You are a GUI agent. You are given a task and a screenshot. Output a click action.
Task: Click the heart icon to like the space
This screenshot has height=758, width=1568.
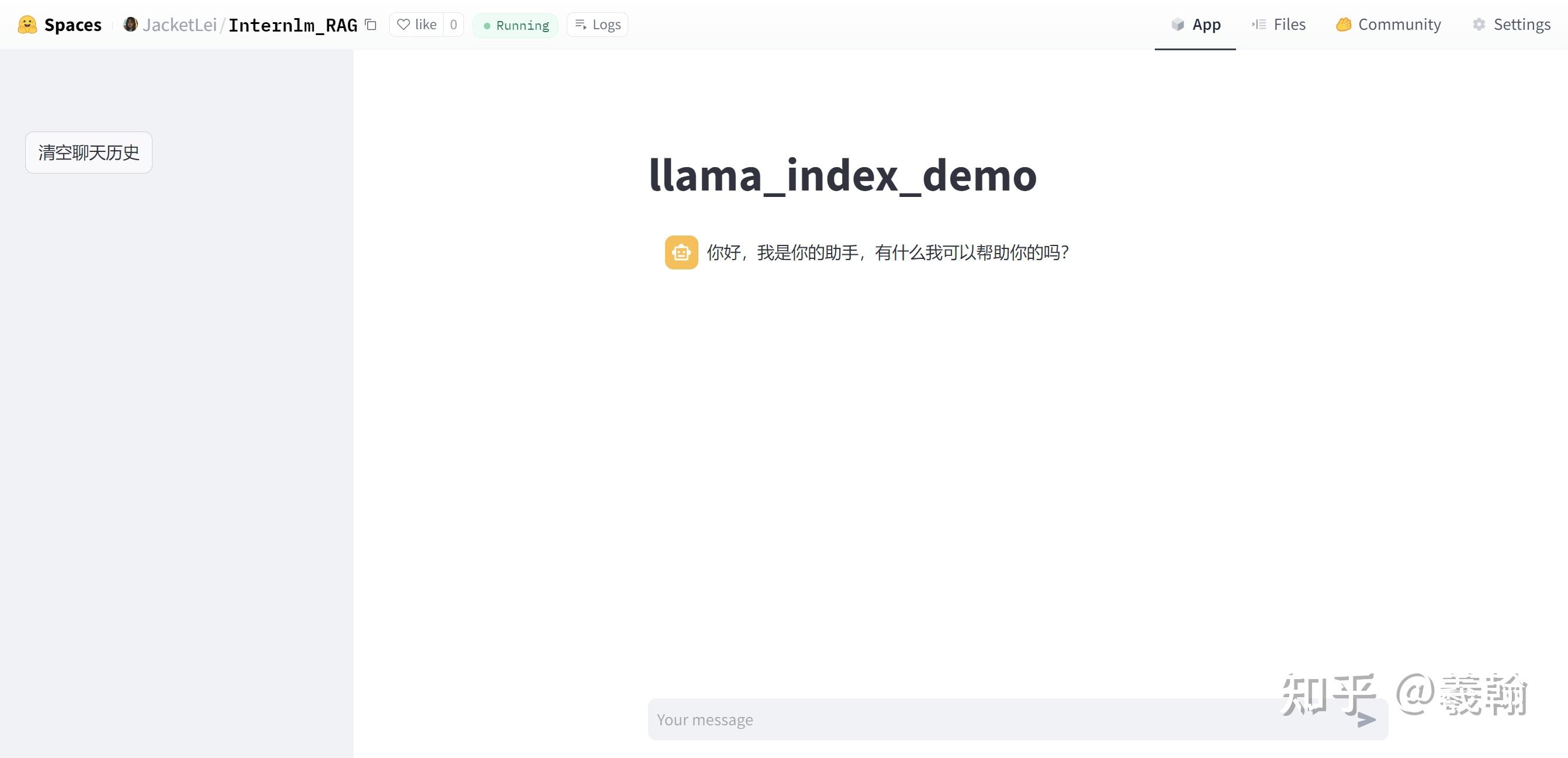tap(404, 25)
